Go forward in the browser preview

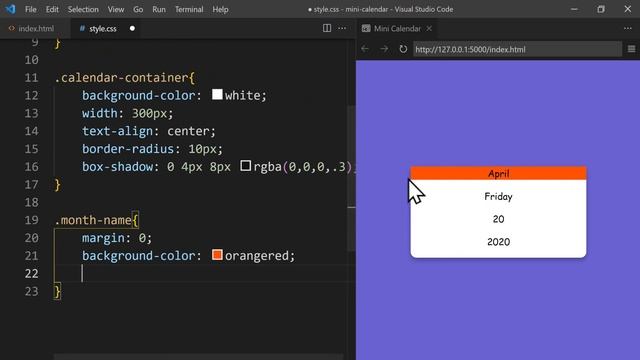384,49
